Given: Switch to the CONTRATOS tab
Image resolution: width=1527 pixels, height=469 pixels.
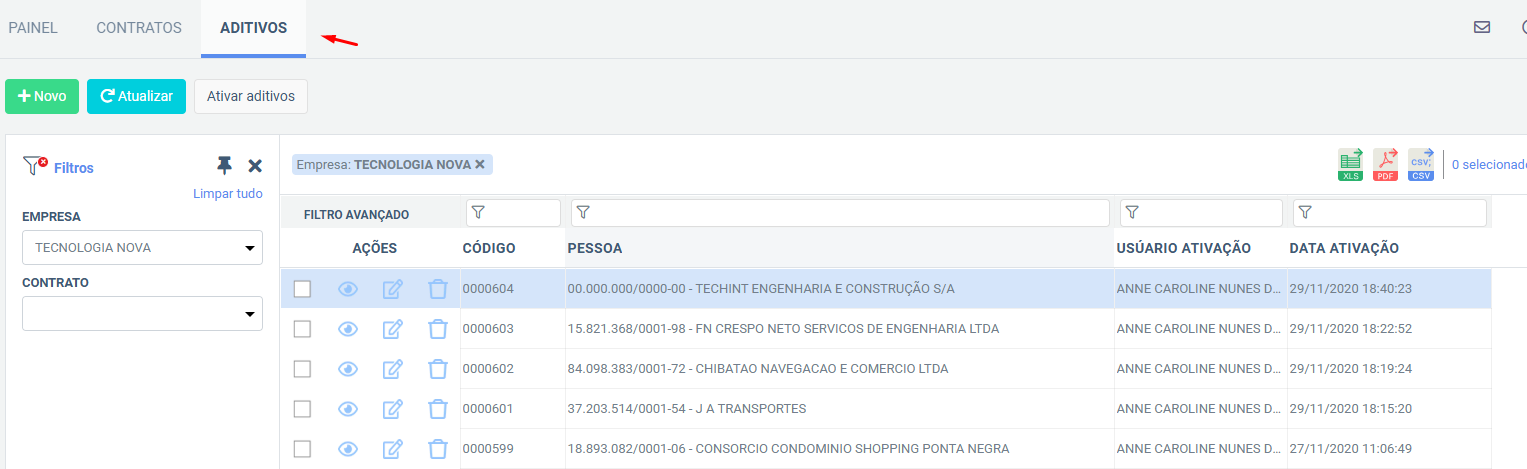Looking at the screenshot, I should pyautogui.click(x=139, y=28).
